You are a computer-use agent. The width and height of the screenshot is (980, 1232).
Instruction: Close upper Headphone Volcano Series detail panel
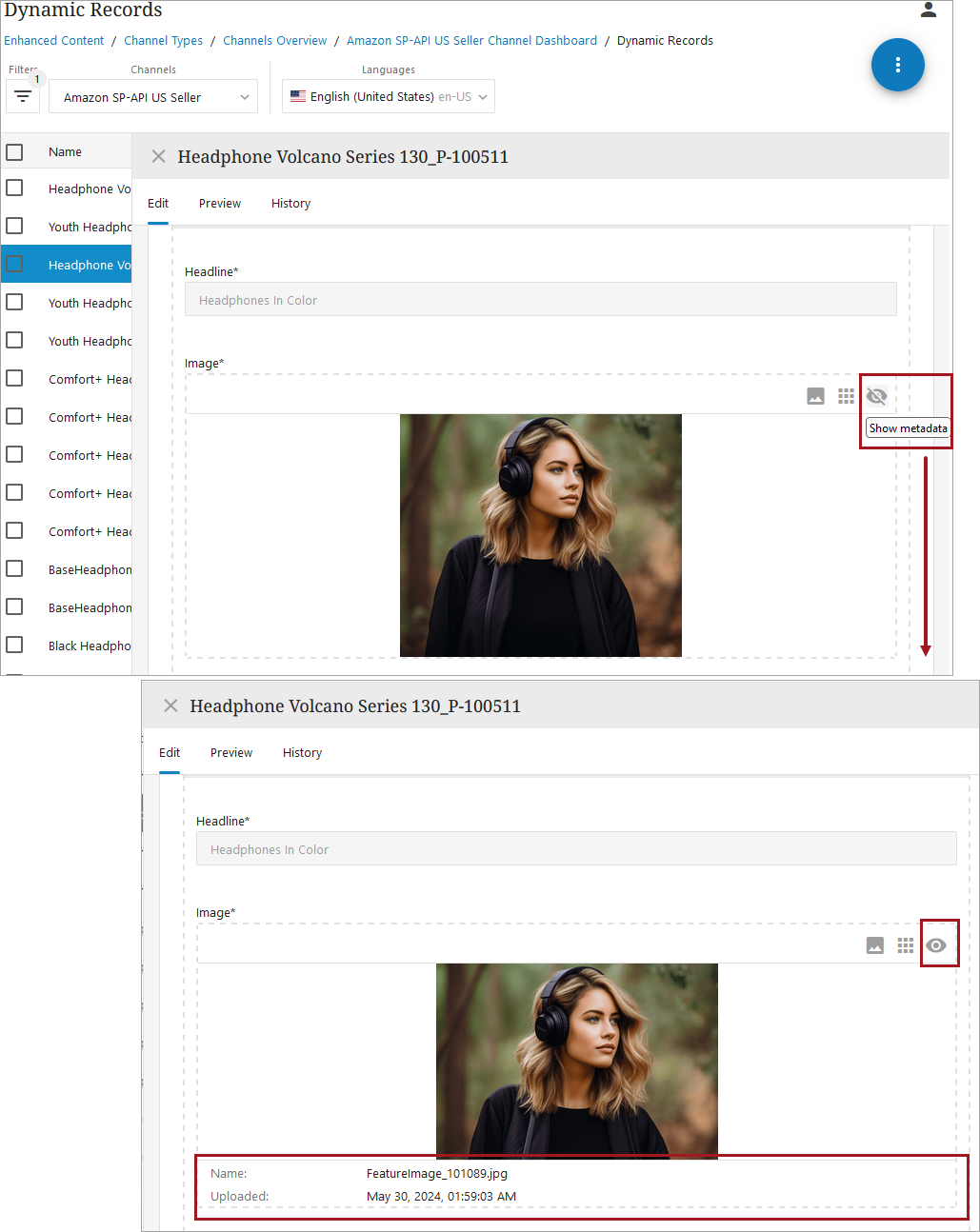coord(158,157)
